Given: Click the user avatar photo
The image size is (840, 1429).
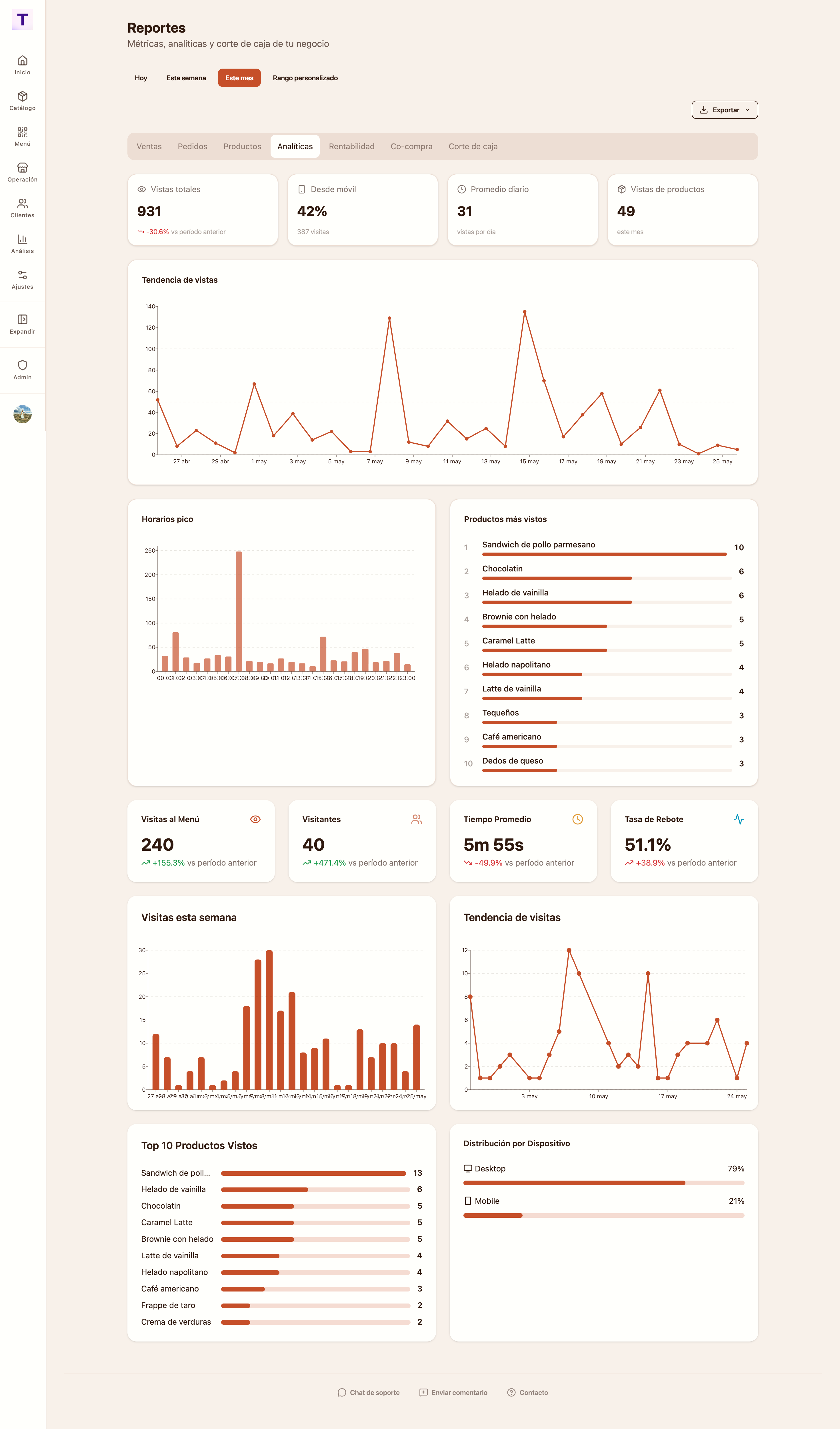Looking at the screenshot, I should (22, 414).
